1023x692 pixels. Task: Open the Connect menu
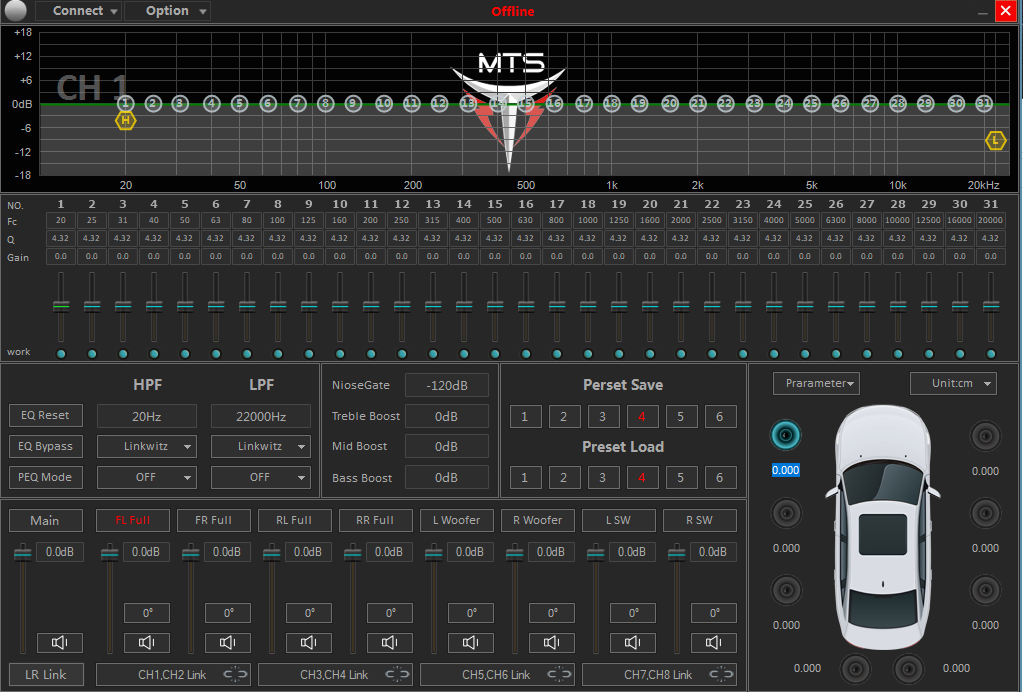click(78, 11)
